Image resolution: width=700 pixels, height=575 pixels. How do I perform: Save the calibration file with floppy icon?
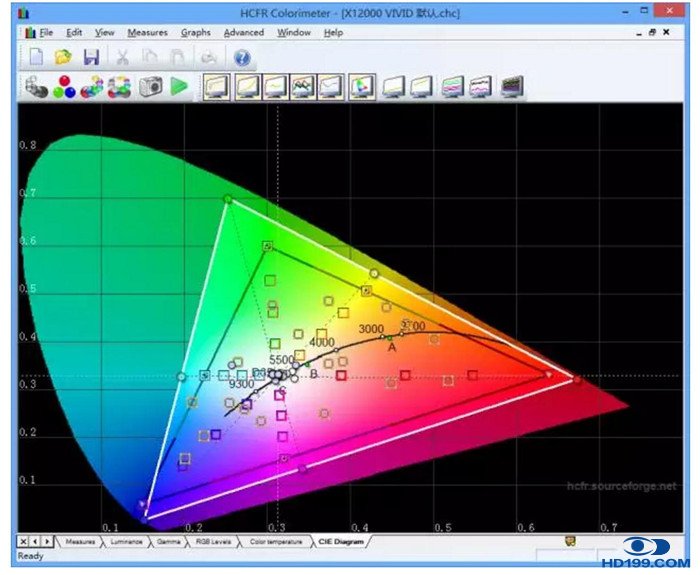[x=91, y=57]
